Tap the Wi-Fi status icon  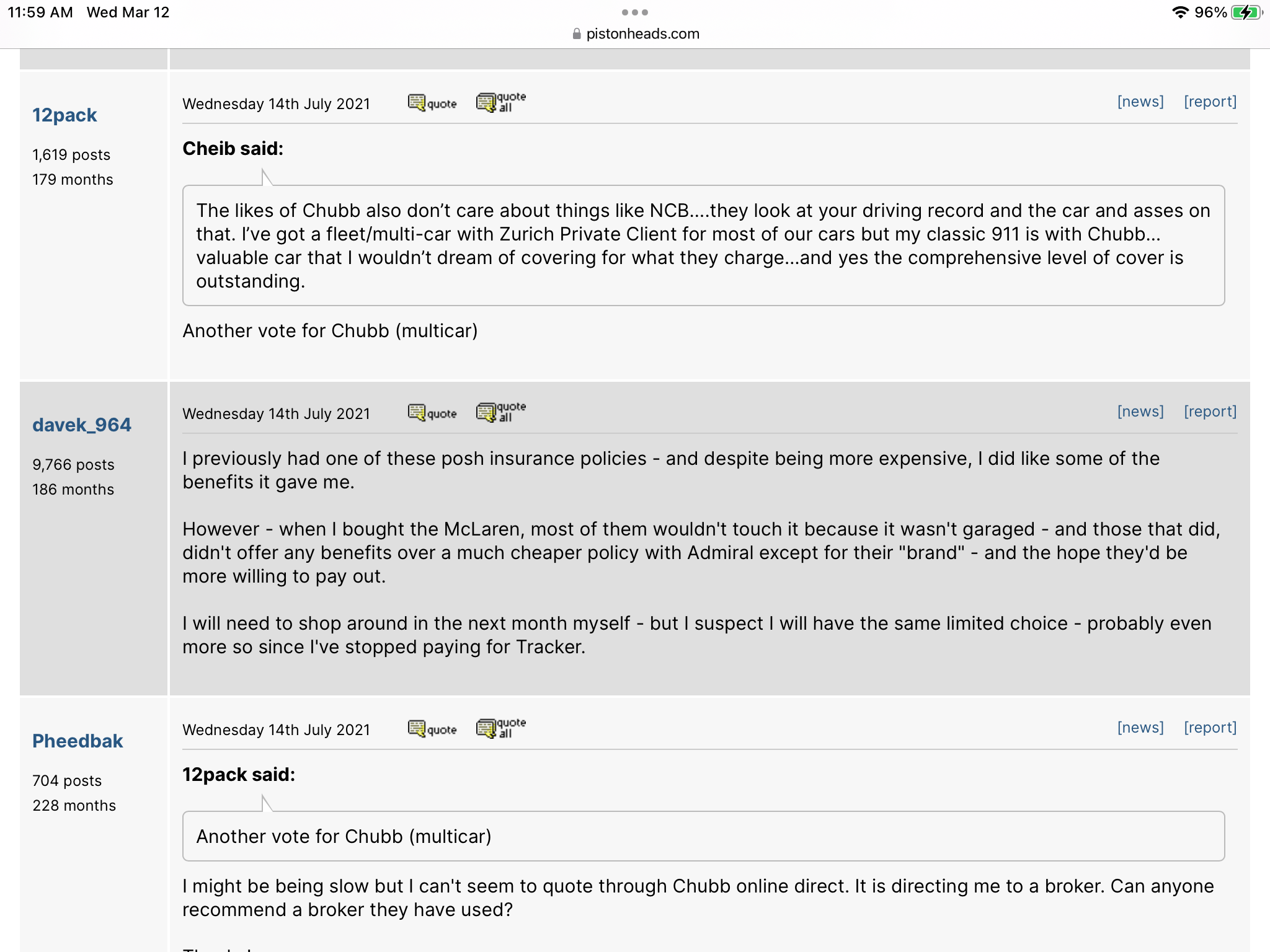[x=1179, y=12]
